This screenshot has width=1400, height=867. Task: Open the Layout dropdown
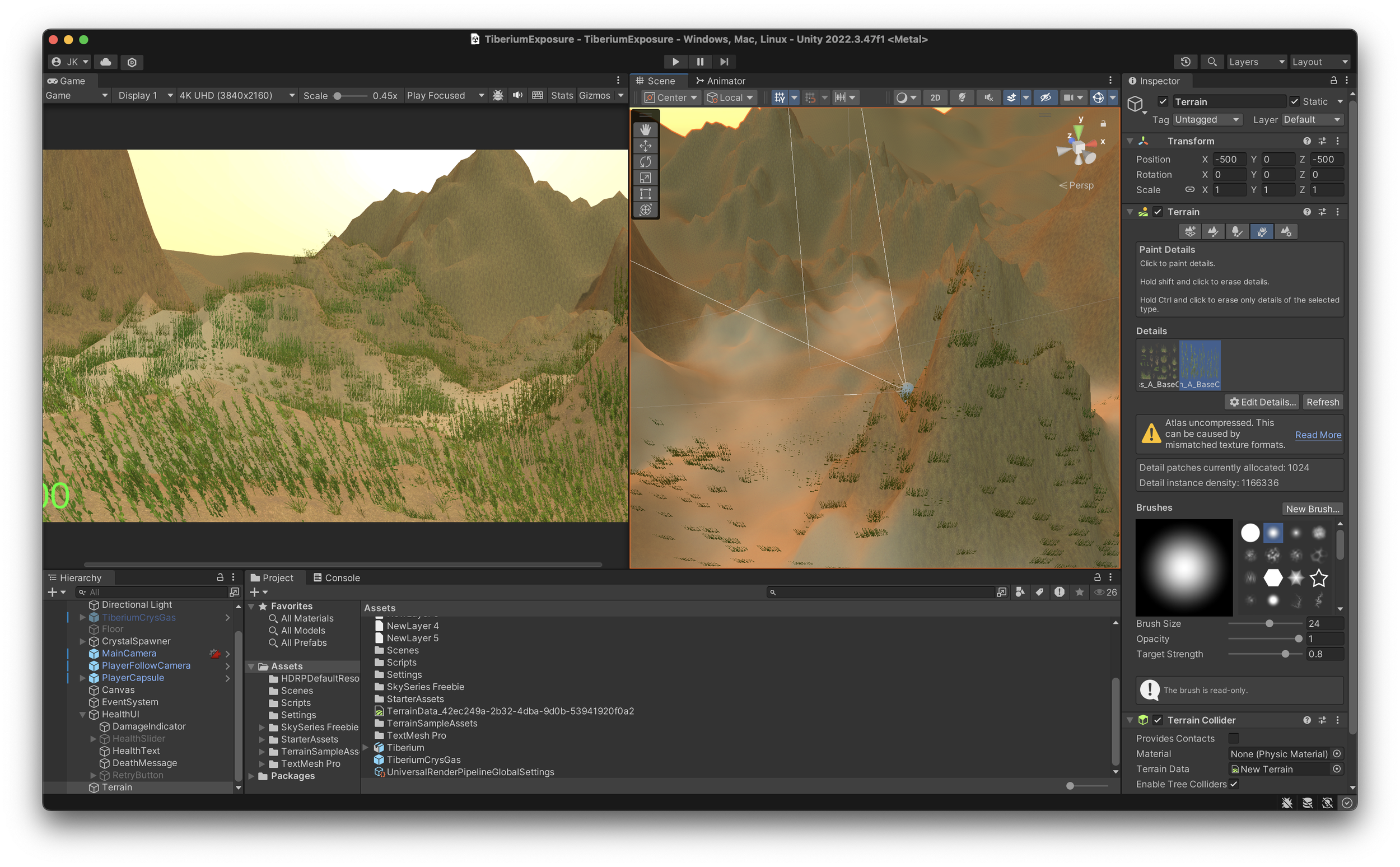(1319, 62)
